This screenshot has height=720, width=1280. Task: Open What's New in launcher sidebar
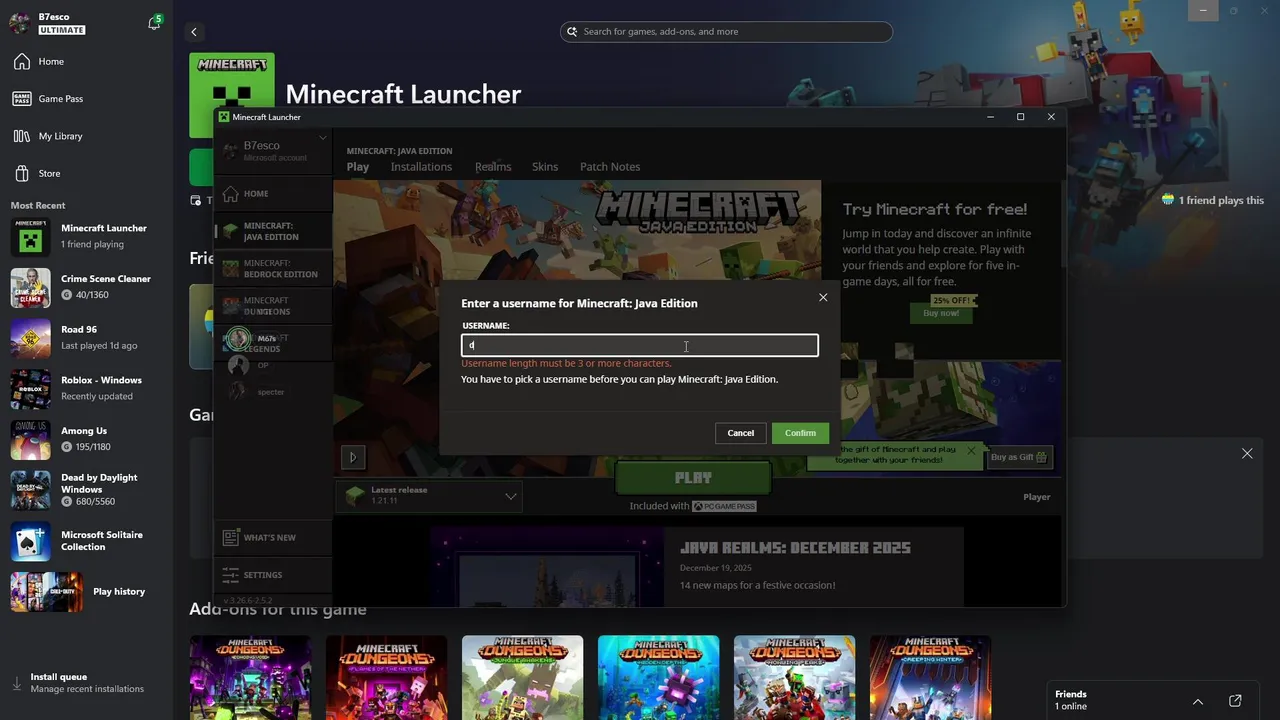pyautogui.click(x=273, y=538)
